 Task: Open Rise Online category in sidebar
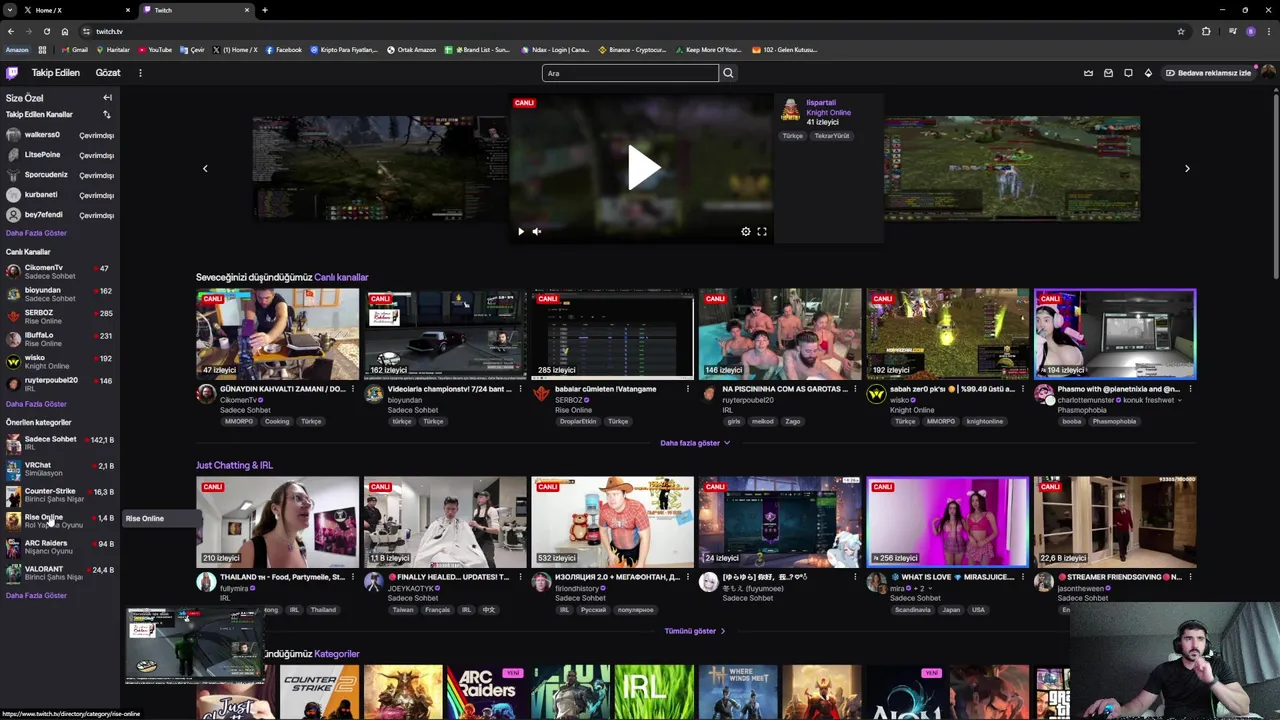[x=60, y=520]
